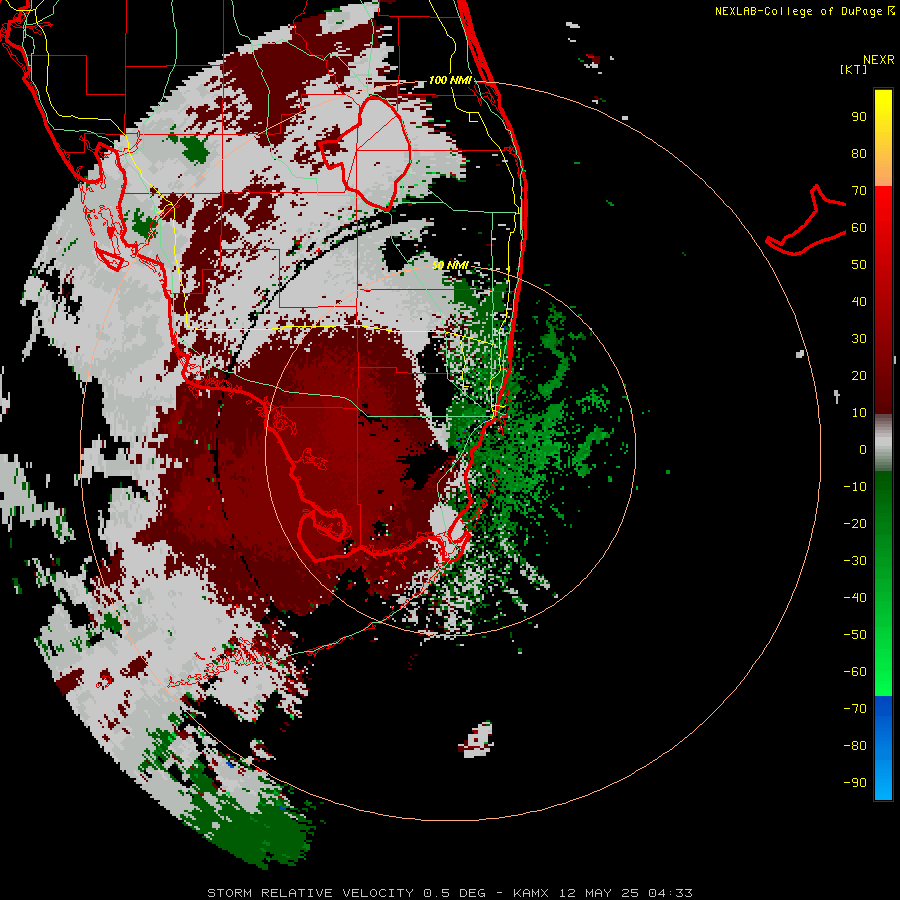
Task: Click the -20 knot scale label
Action: coord(855,524)
